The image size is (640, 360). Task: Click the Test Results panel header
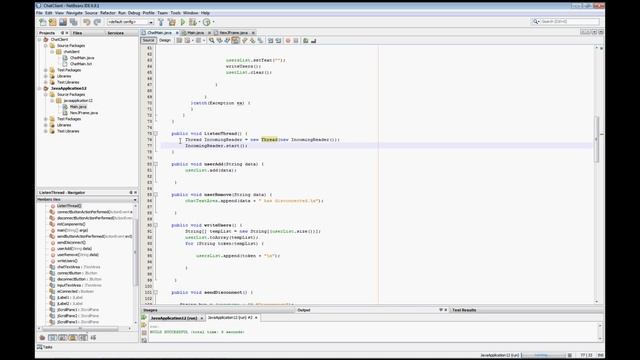click(x=464, y=310)
